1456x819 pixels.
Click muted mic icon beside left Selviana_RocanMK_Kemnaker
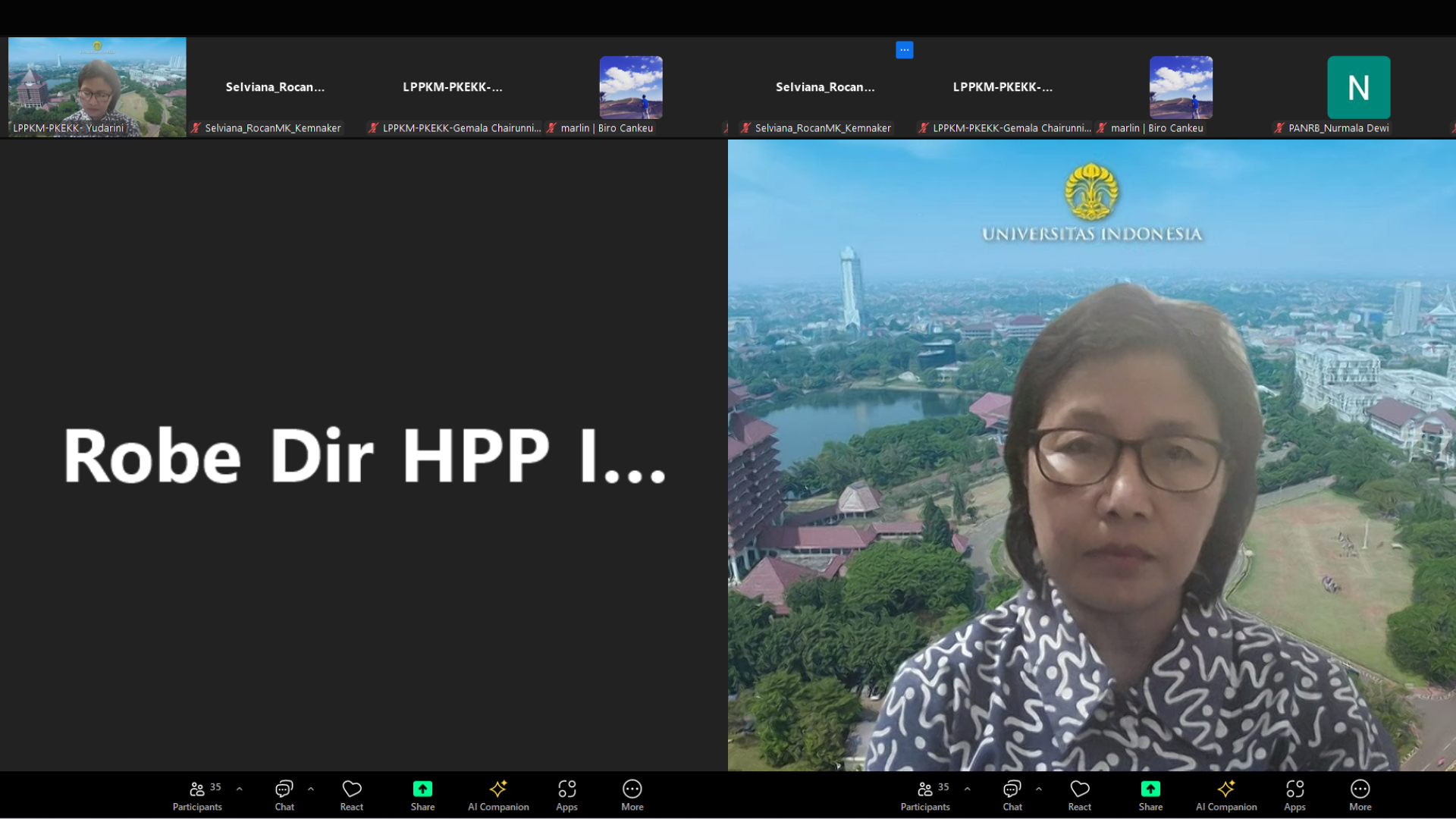pos(196,128)
